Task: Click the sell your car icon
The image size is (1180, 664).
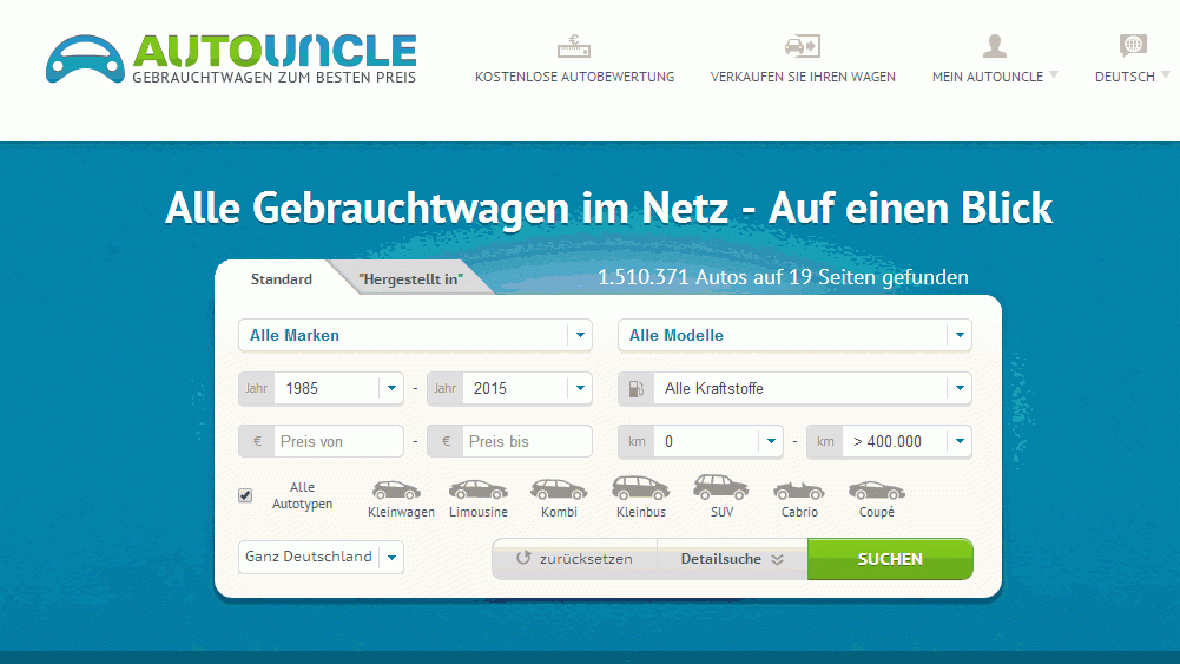Action: pyautogui.click(x=802, y=46)
